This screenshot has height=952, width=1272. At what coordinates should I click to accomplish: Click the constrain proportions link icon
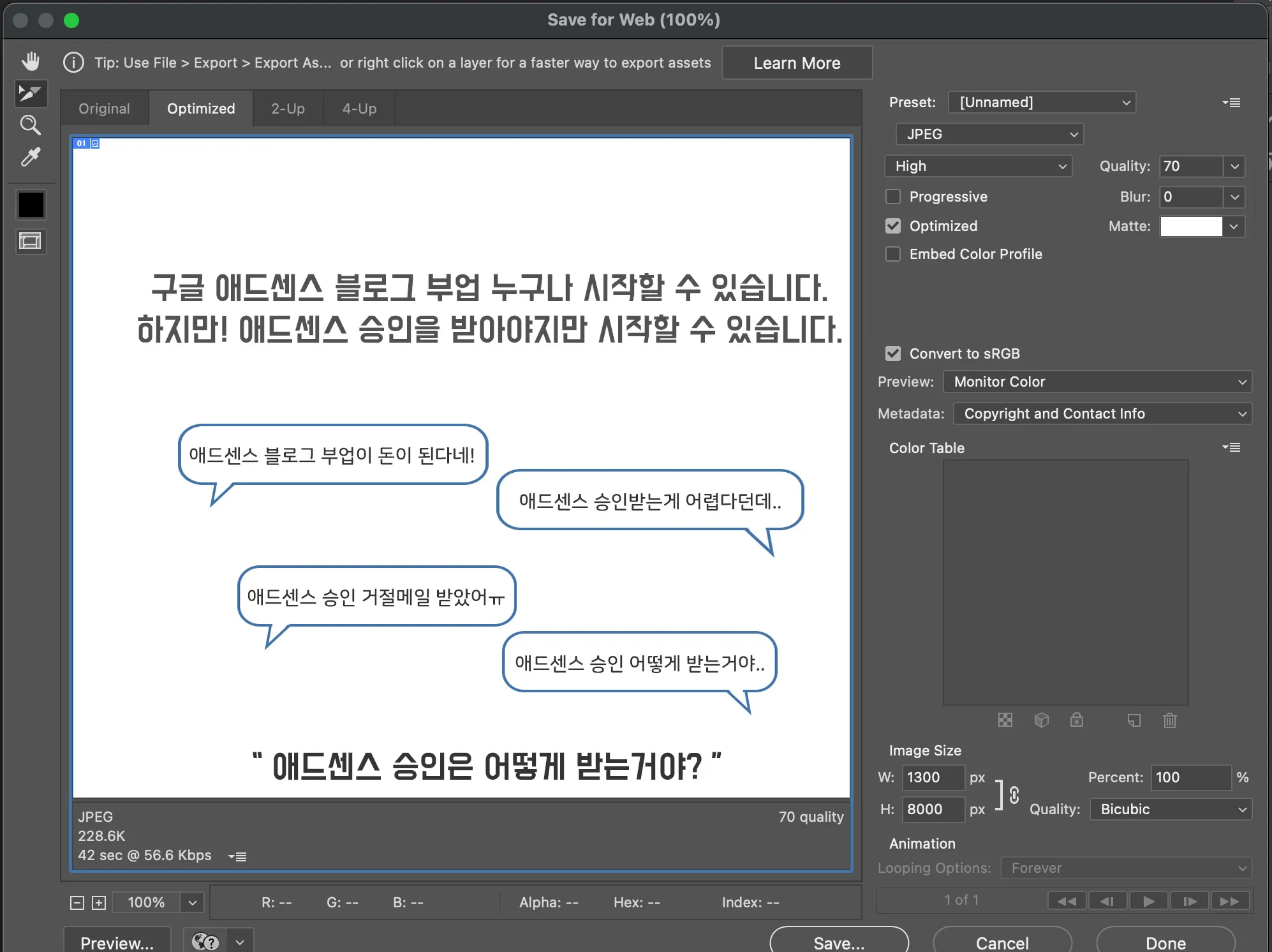click(1014, 794)
